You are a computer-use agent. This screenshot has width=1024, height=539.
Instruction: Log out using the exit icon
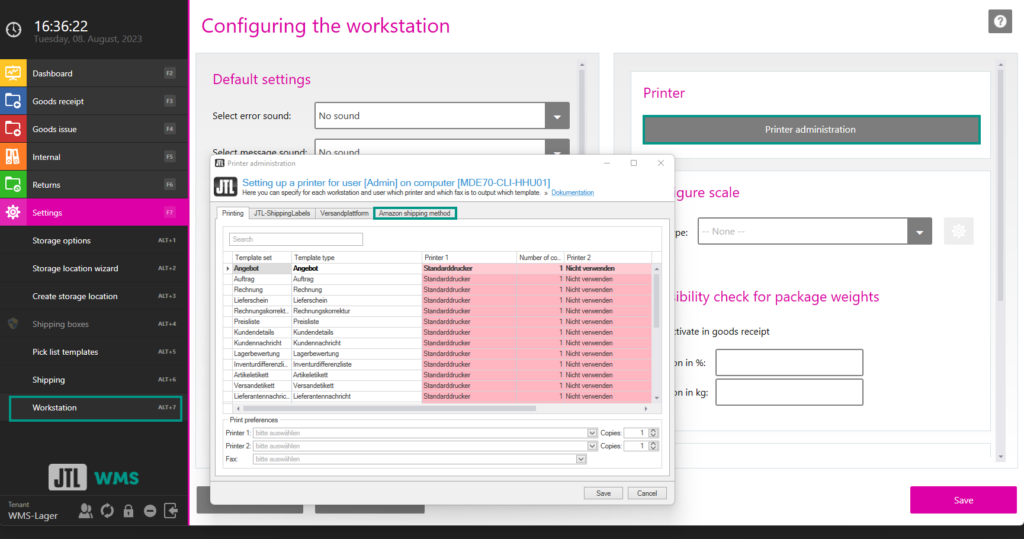171,511
